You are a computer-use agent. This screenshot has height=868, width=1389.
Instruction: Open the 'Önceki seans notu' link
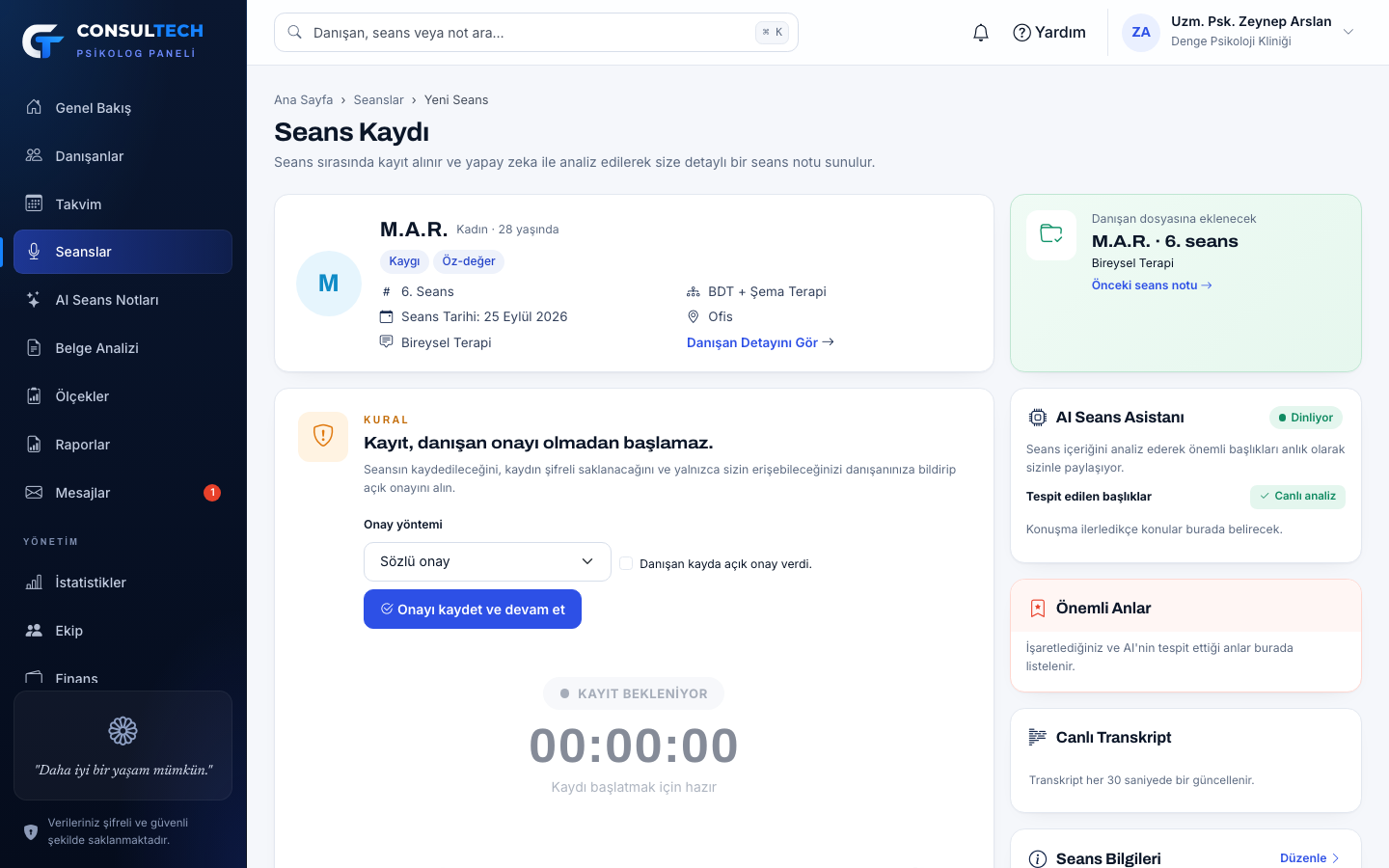pyautogui.click(x=1152, y=285)
